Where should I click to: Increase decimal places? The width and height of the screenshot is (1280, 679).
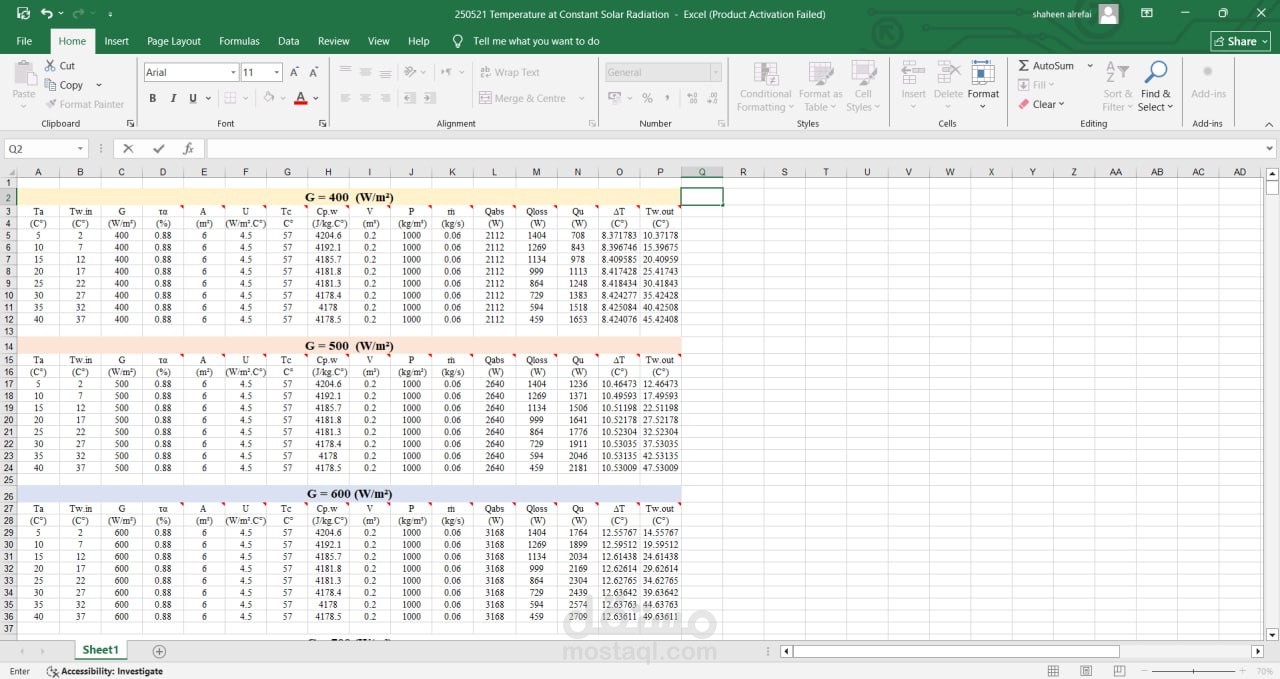[692, 98]
